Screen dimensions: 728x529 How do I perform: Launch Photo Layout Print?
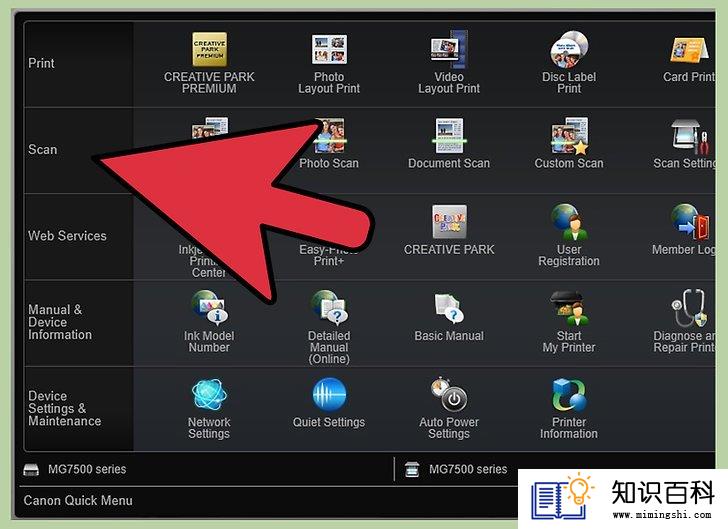[x=329, y=49]
